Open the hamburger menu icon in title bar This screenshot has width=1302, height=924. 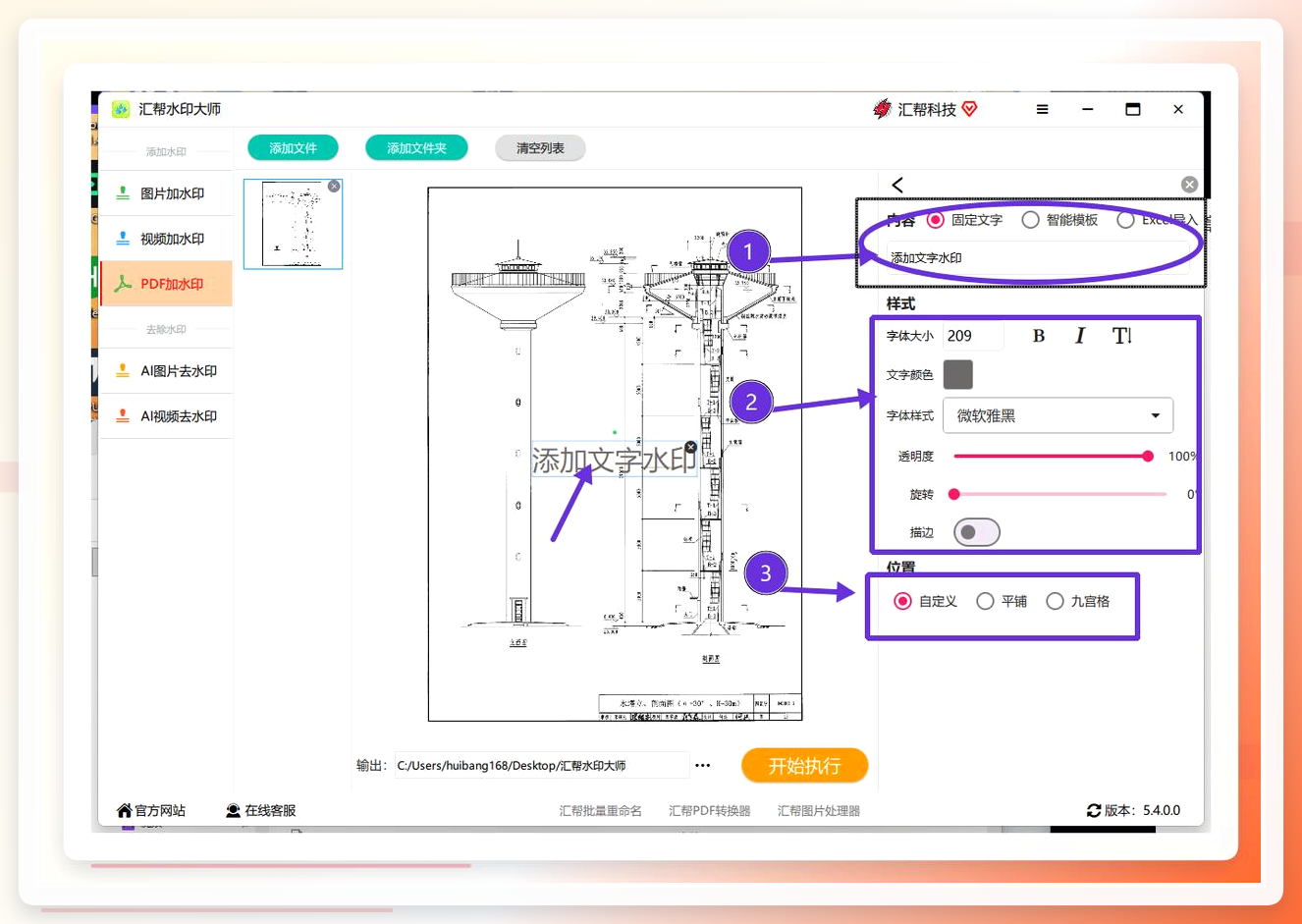[1042, 109]
